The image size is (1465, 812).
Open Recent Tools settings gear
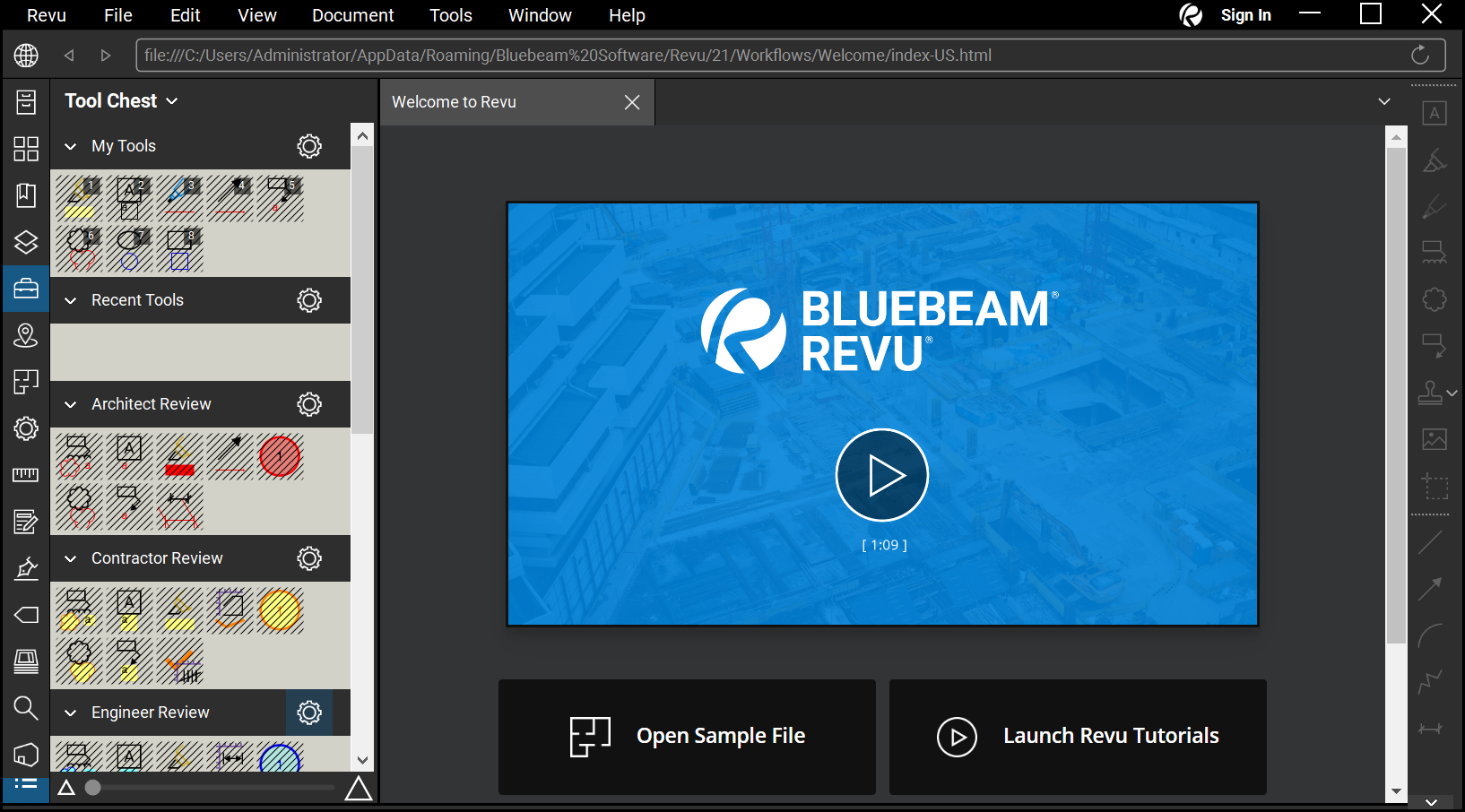coord(309,300)
